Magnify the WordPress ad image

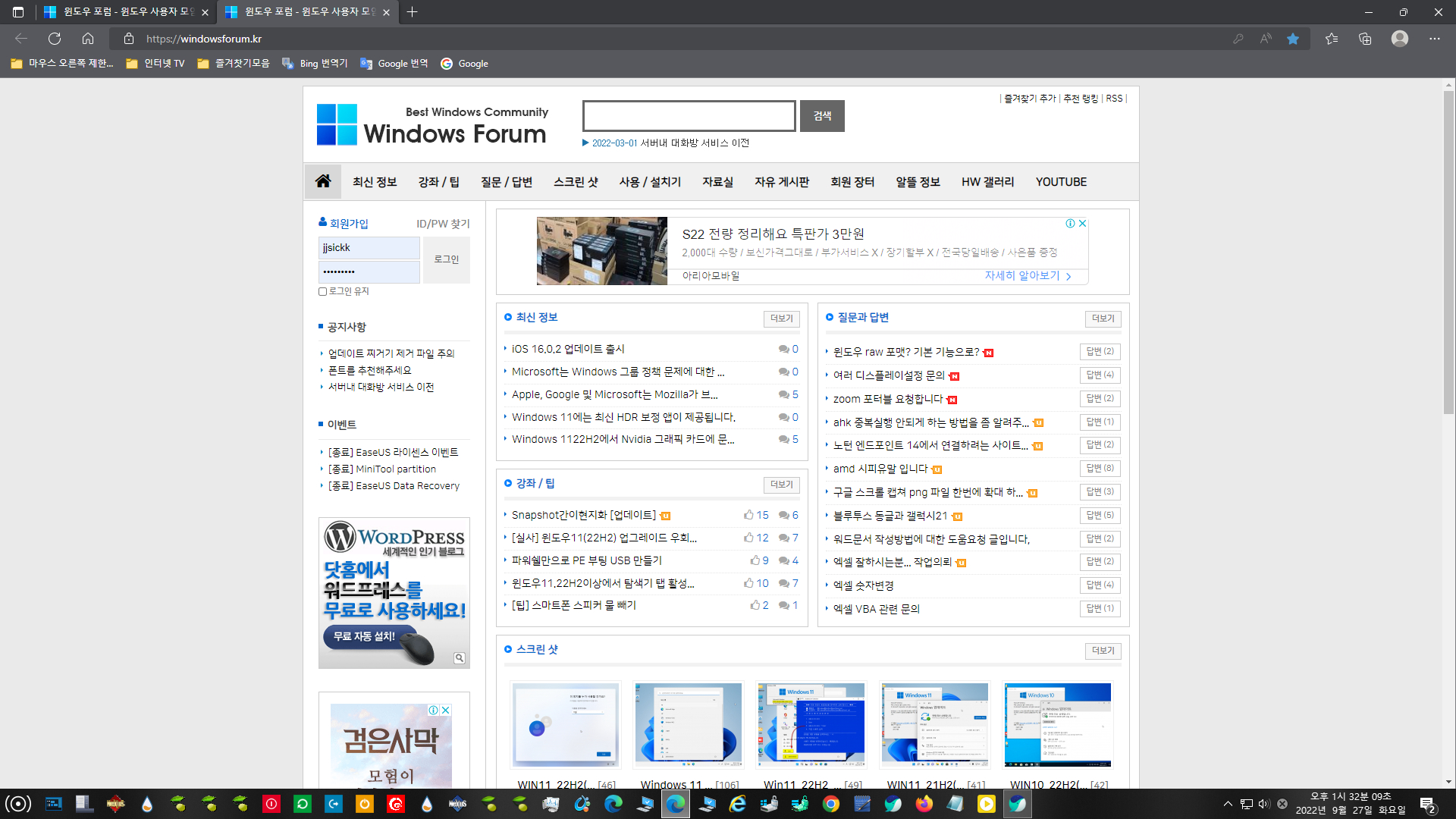460,658
